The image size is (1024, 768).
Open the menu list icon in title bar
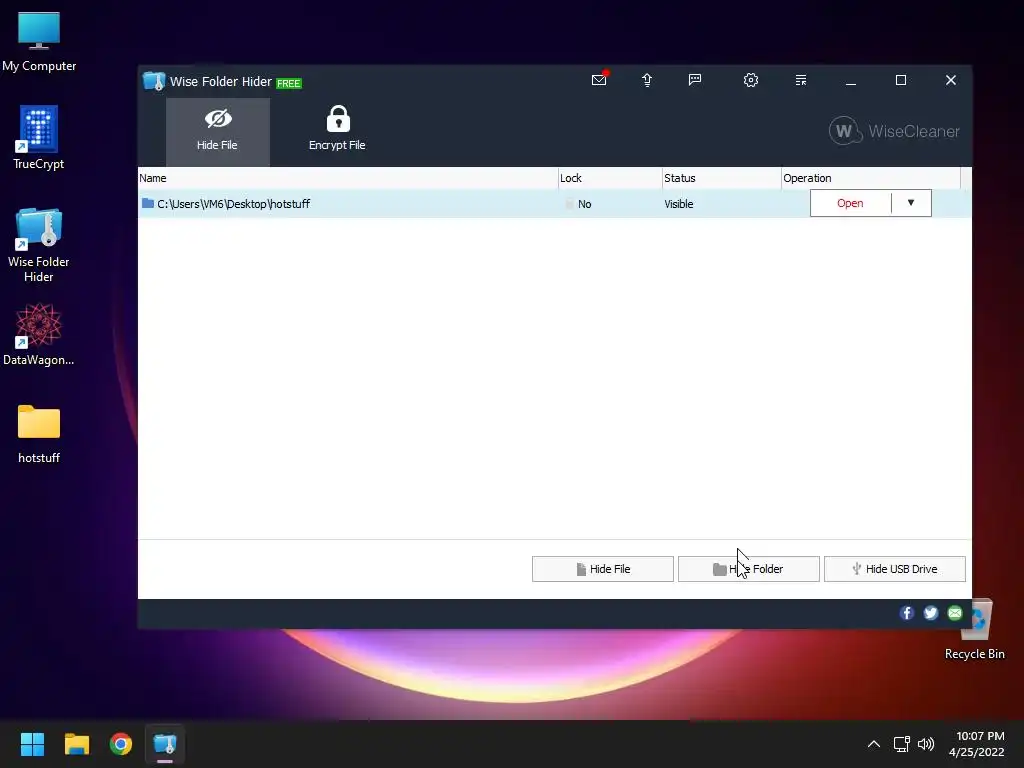[x=801, y=80]
